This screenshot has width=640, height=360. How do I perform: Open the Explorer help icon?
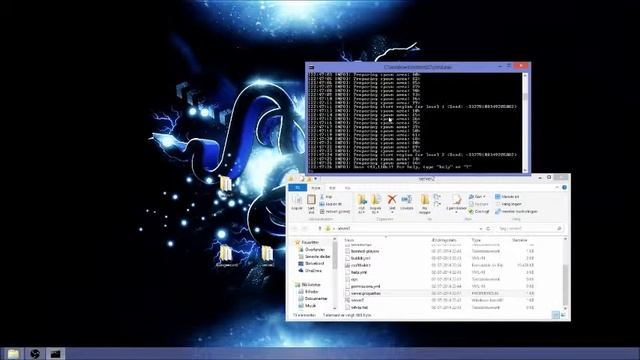click(x=564, y=187)
